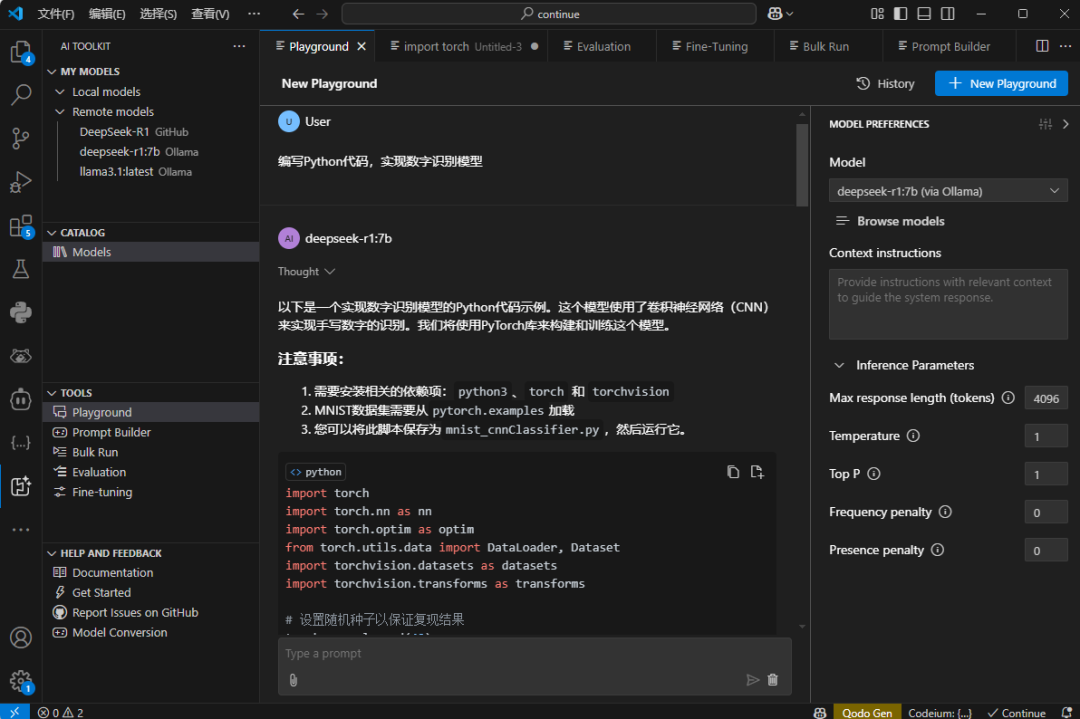Toggle the secondary side bar

click(x=948, y=14)
